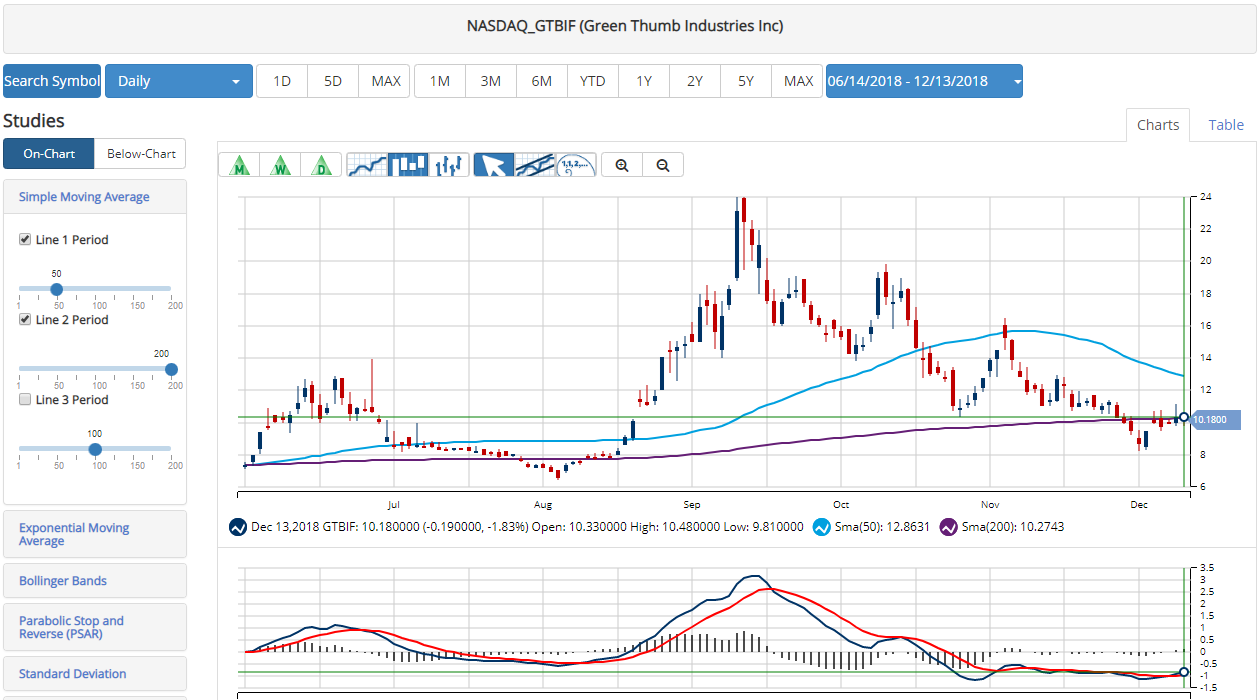Select the On-Chart studies tab
The width and height of the screenshot is (1260, 700).
coord(49,154)
